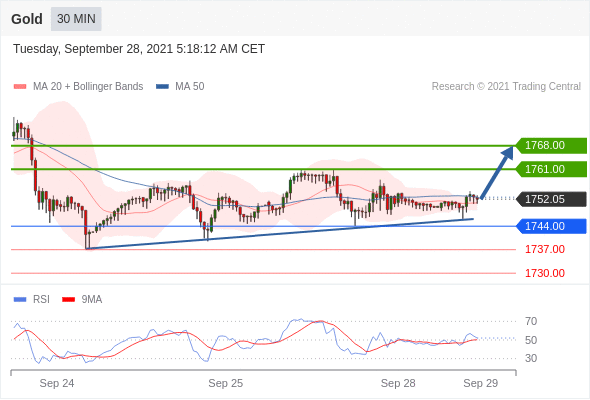This screenshot has height=400, width=590.
Task: Click the blue MA 50 legend swatch
Action: [162, 87]
